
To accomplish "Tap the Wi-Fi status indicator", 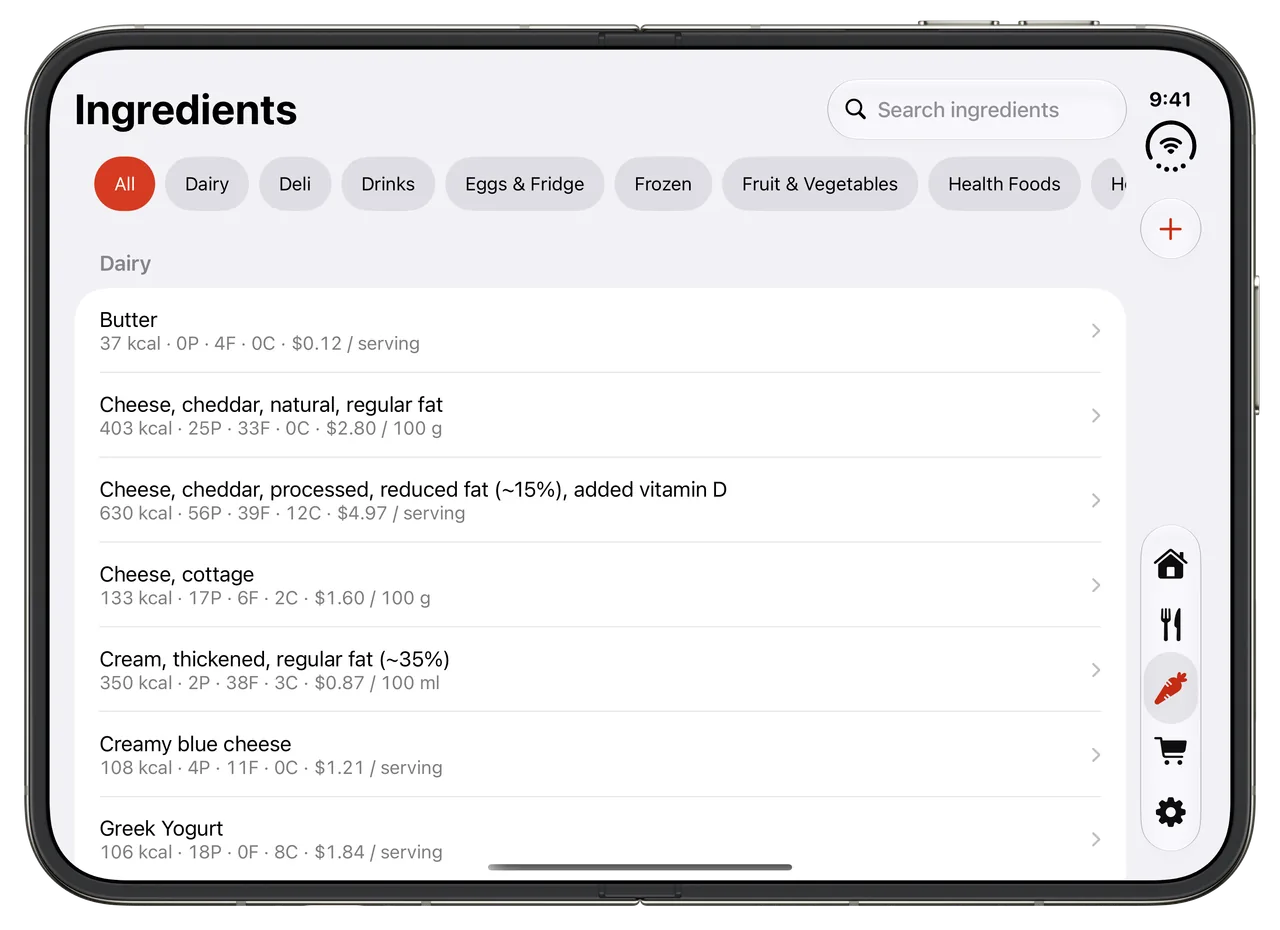I will click(x=1170, y=146).
